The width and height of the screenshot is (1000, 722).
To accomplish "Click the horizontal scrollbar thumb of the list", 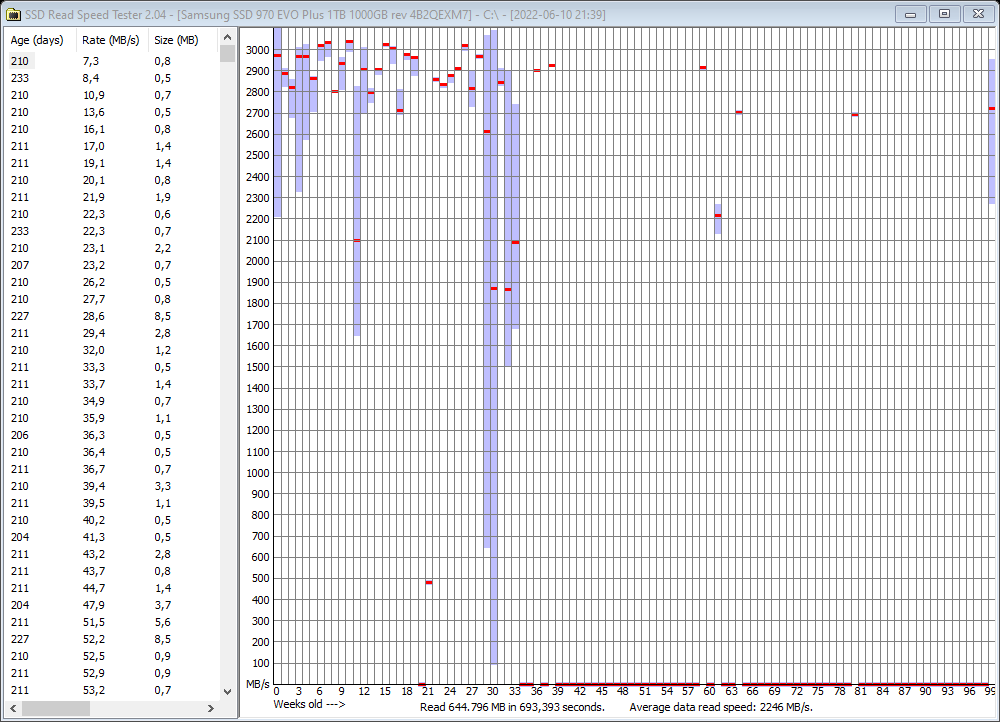I will (56, 708).
